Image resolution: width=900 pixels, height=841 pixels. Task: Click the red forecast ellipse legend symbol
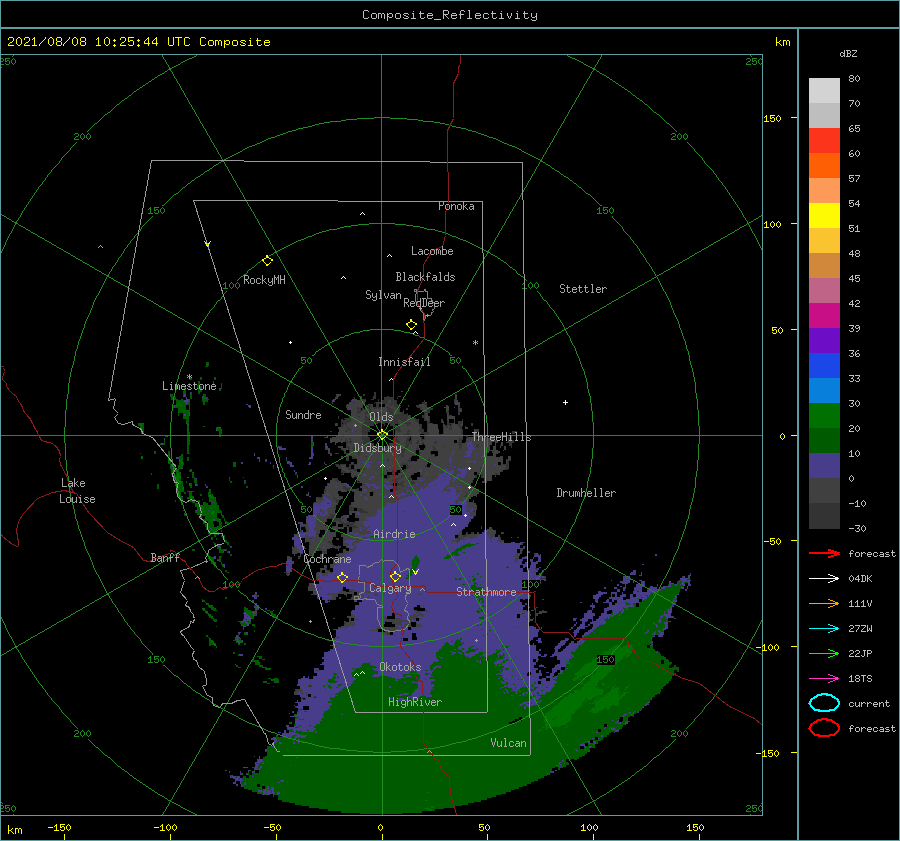coord(824,728)
